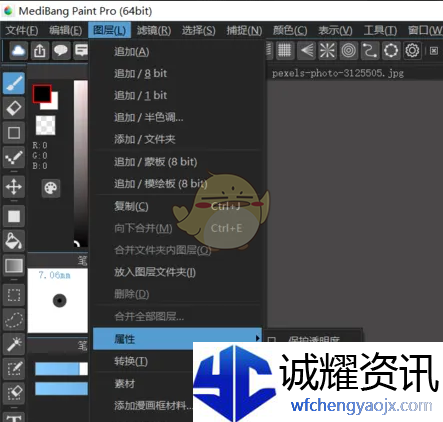Select the Brush tool
Image resolution: width=443 pixels, height=422 pixels.
14,83
